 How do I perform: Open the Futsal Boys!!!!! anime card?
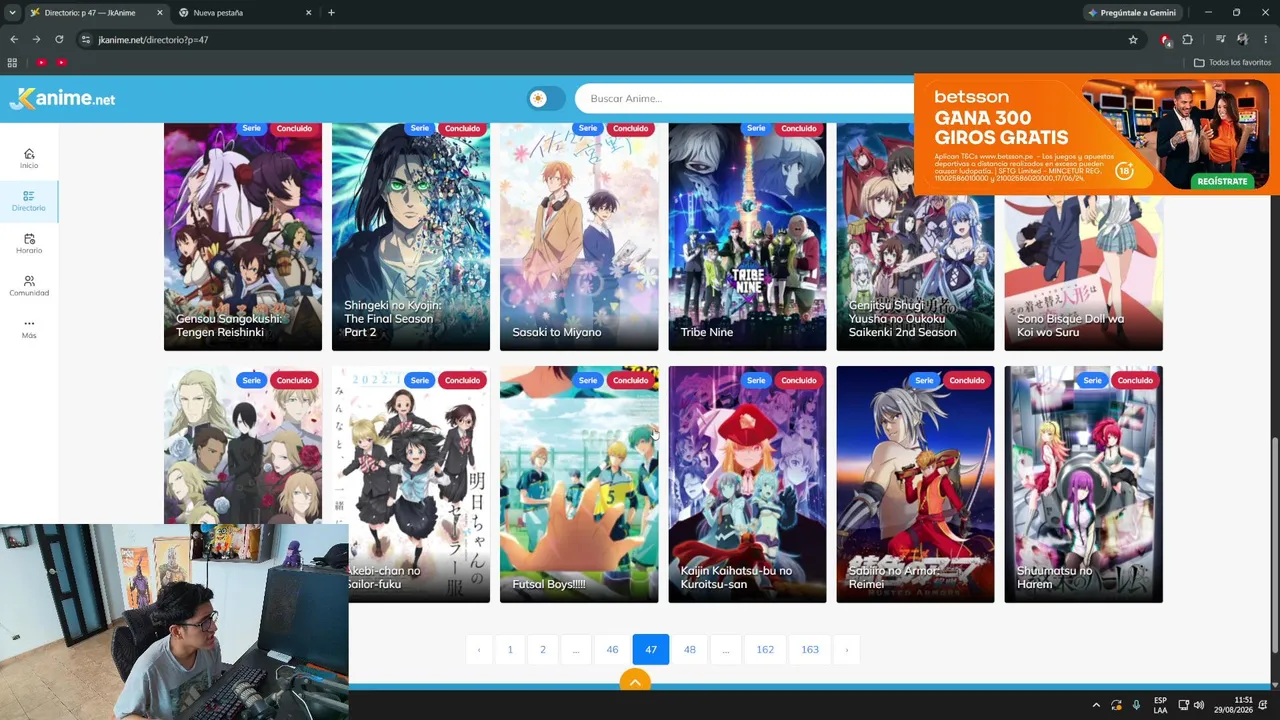point(579,484)
